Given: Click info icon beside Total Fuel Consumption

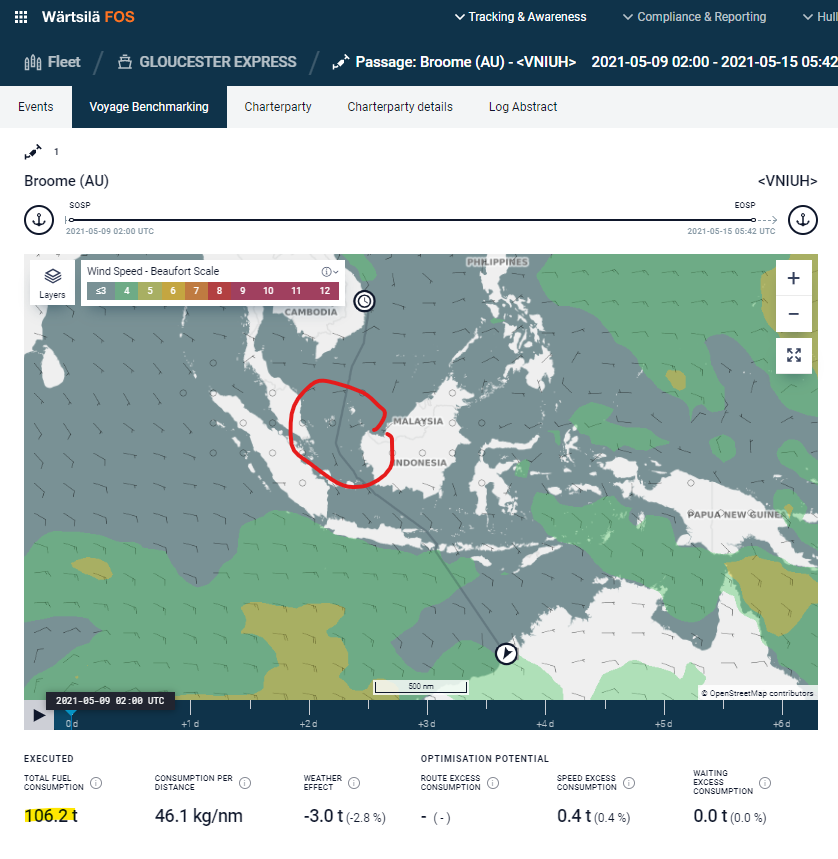Looking at the screenshot, I should coord(96,783).
